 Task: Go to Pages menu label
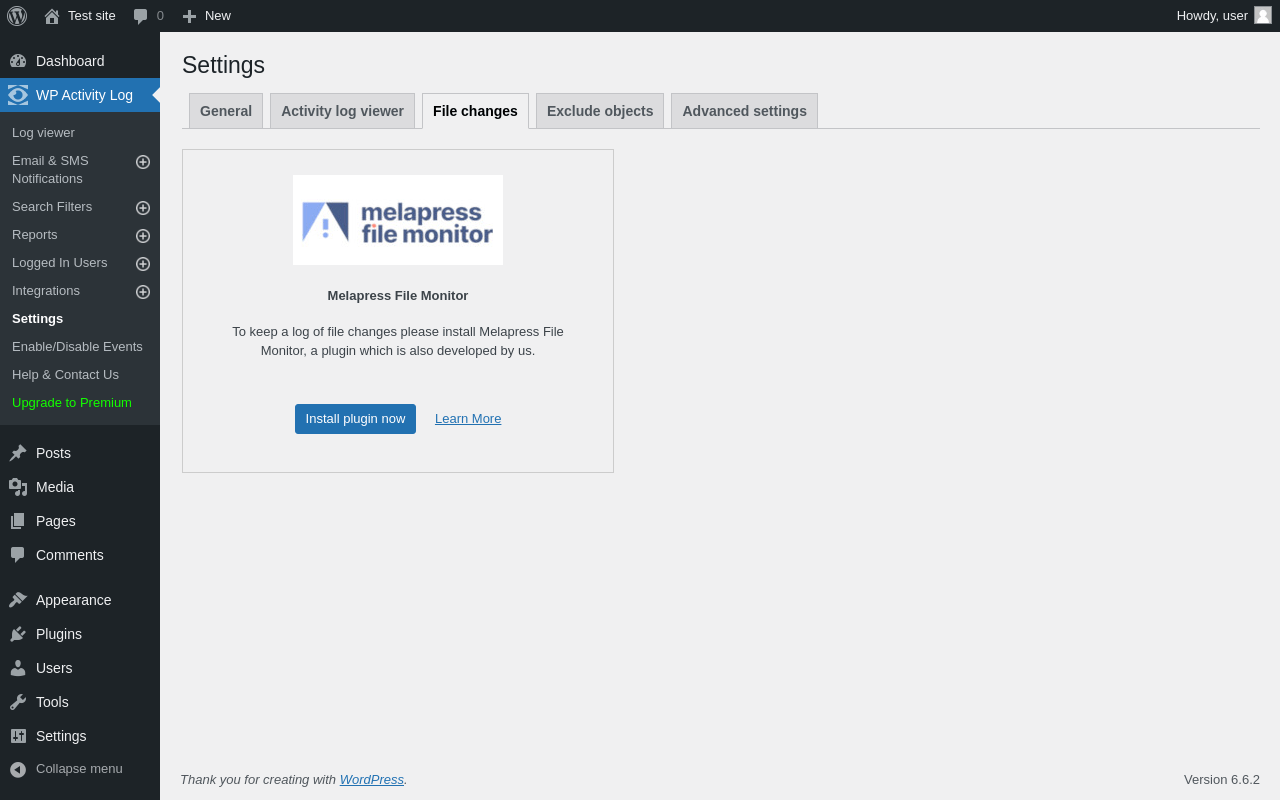[56, 521]
